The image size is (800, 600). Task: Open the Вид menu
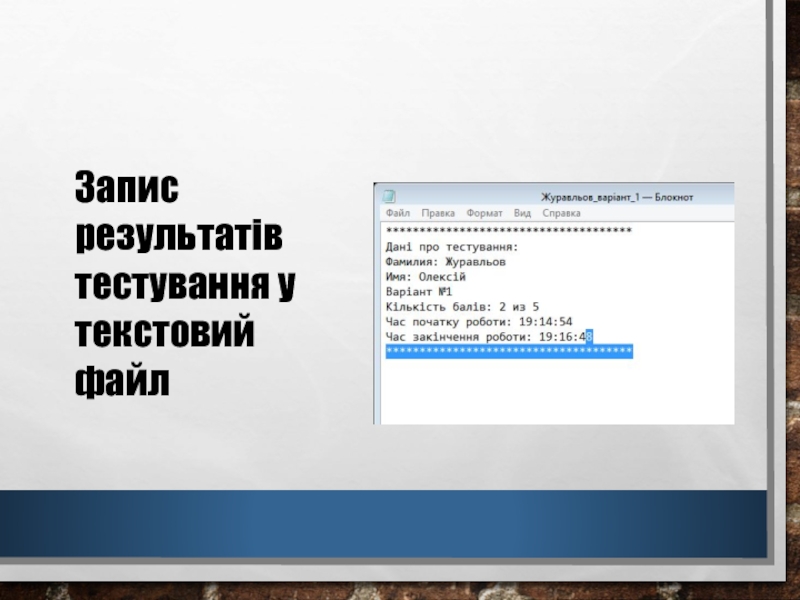[x=522, y=213]
